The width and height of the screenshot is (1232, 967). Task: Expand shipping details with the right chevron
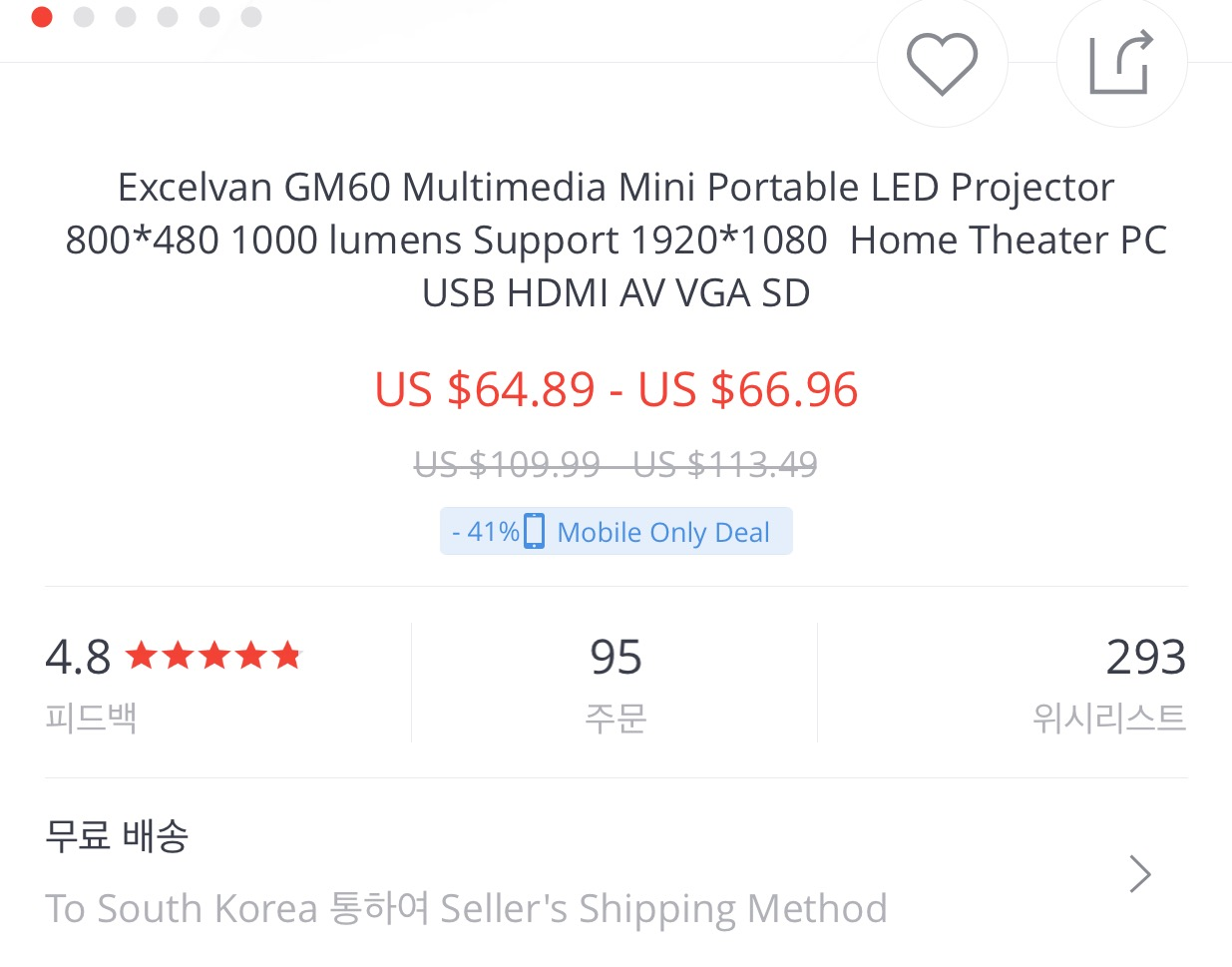tap(1139, 874)
